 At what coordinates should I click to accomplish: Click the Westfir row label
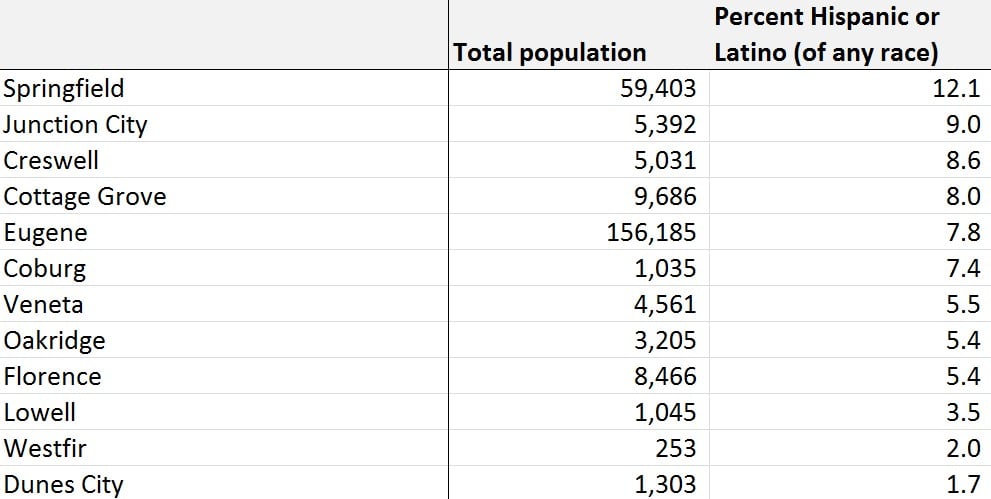coord(224,448)
